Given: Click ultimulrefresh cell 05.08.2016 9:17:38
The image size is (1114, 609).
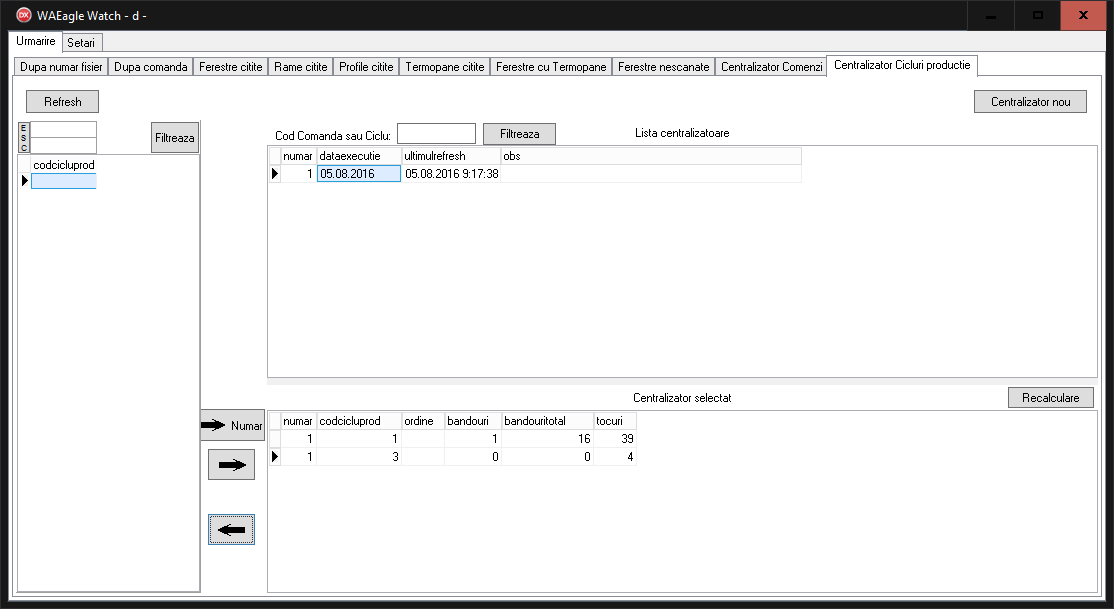Looking at the screenshot, I should (x=451, y=173).
